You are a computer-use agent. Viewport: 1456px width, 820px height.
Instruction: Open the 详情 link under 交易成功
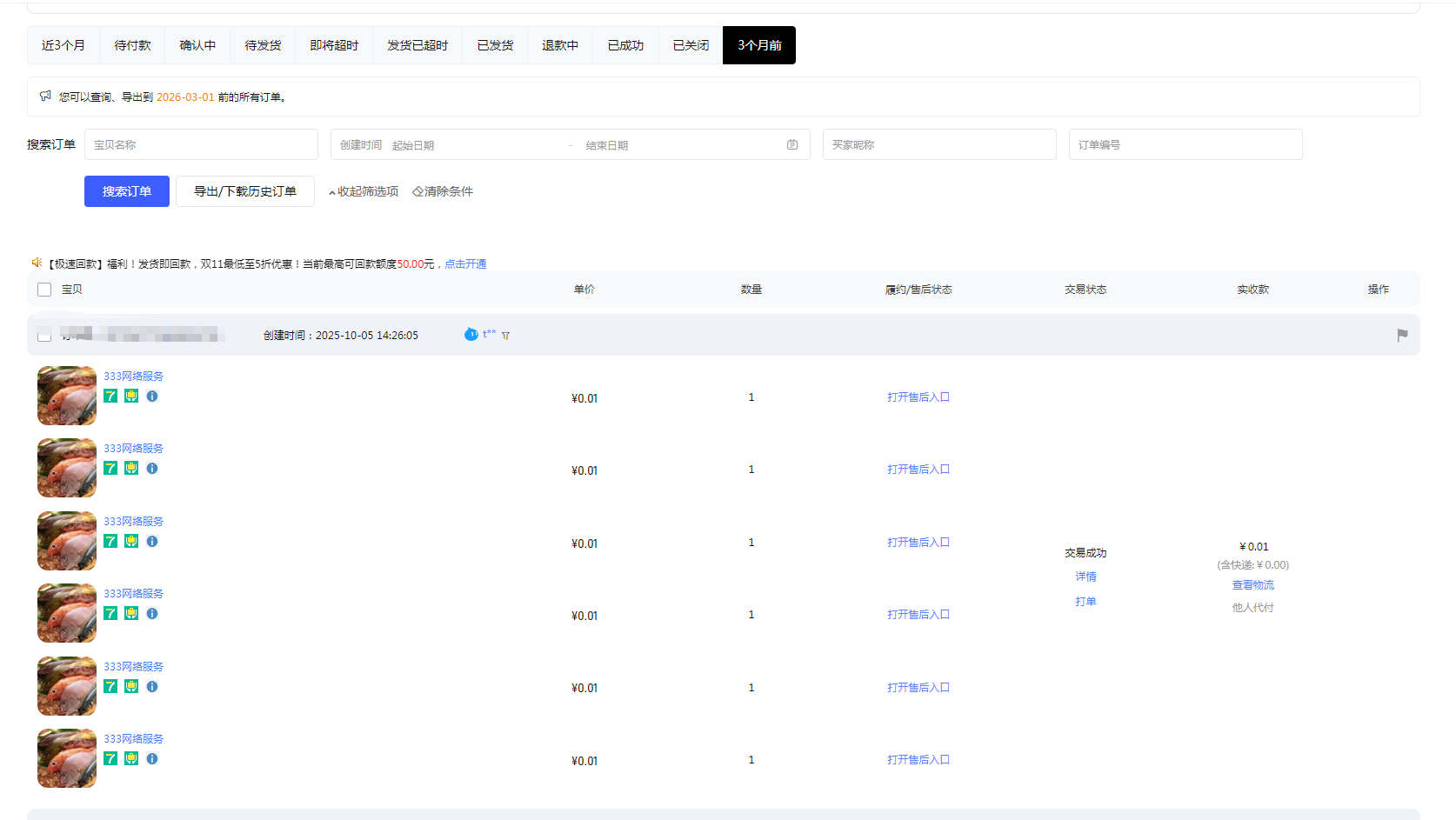[1085, 577]
